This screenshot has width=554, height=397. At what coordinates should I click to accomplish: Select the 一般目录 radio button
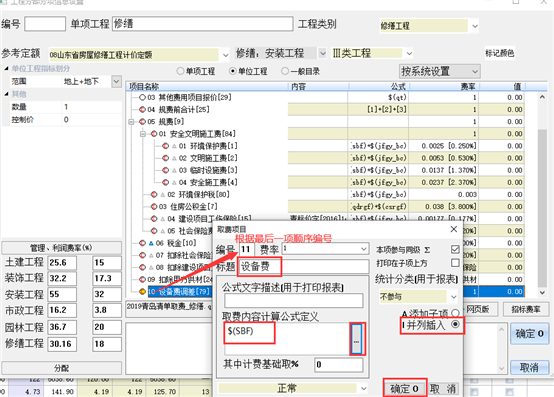[285, 71]
